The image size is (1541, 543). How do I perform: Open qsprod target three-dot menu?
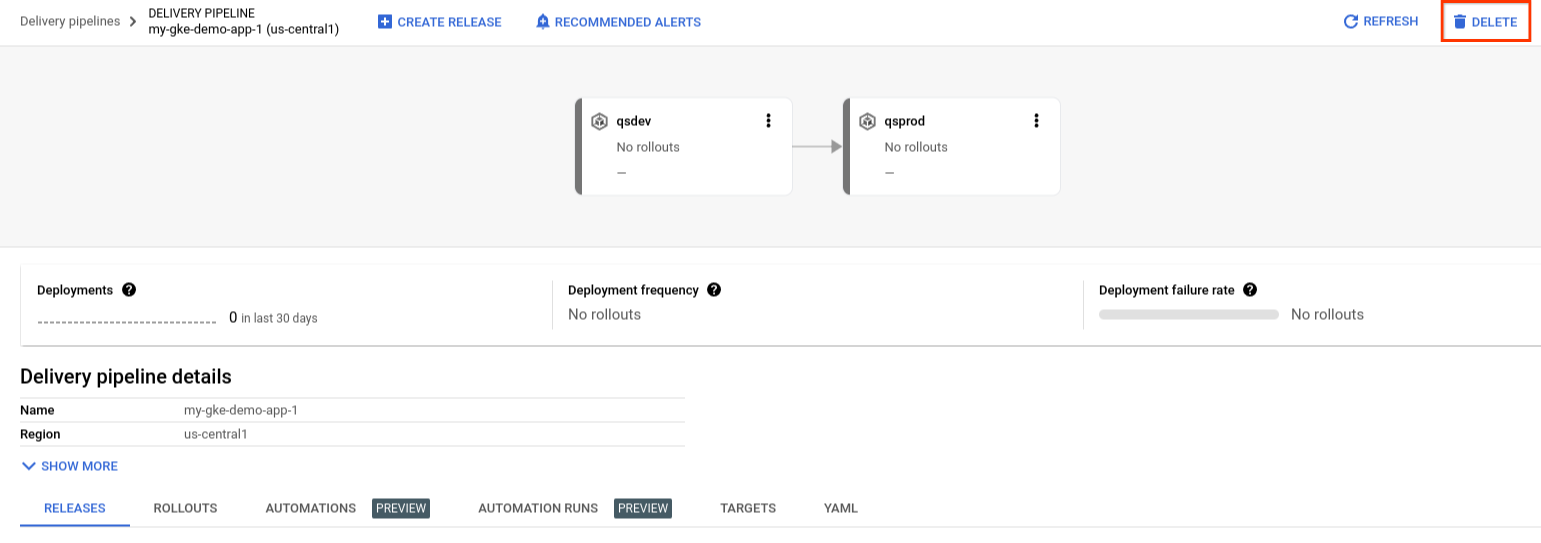pyautogui.click(x=1036, y=121)
